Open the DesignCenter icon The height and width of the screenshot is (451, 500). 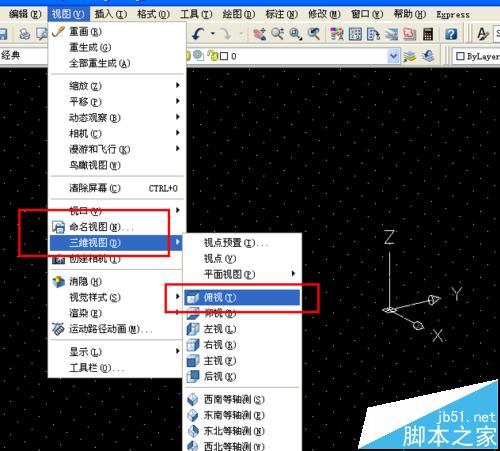point(355,34)
